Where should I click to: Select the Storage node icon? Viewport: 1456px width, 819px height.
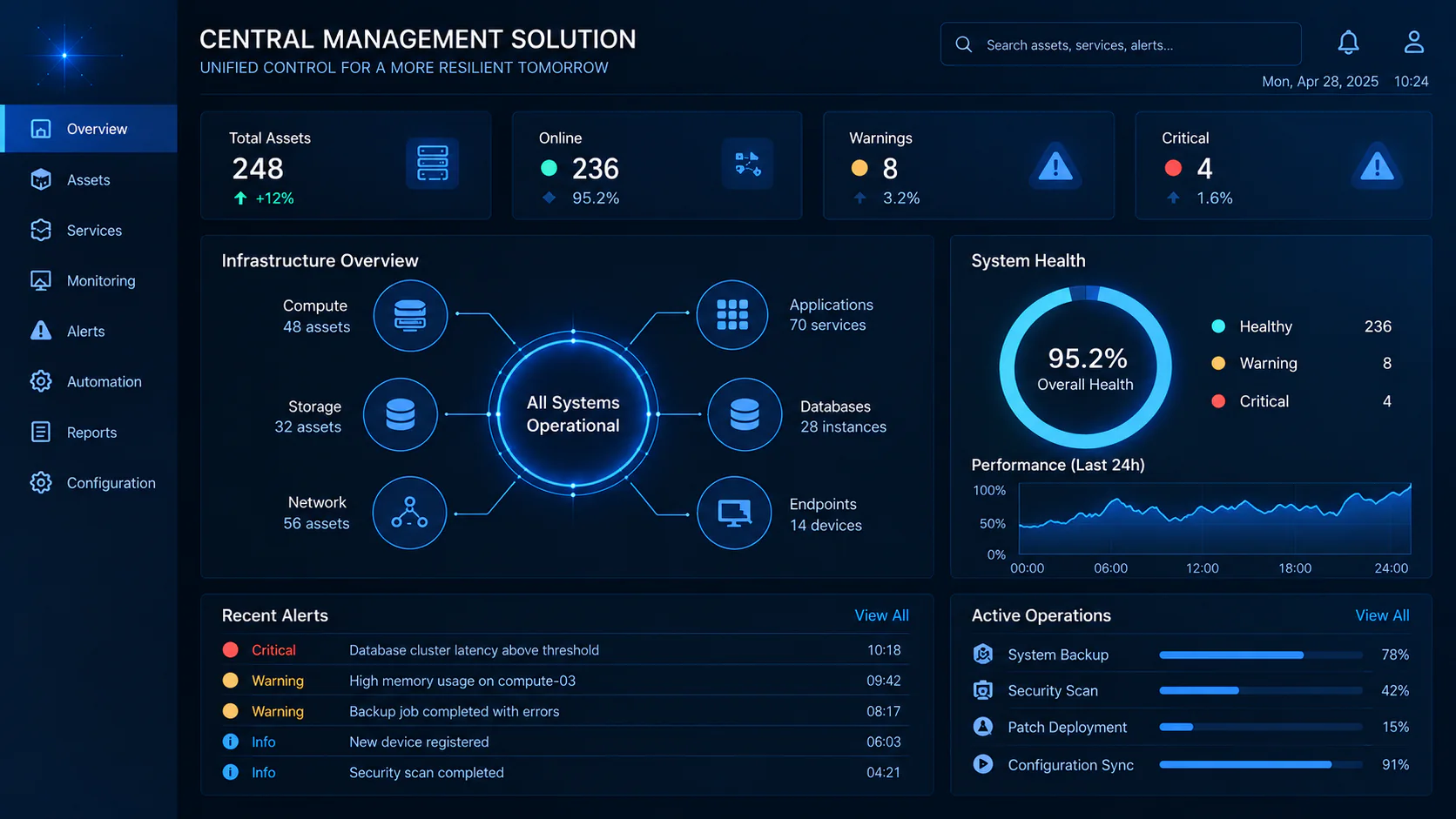click(401, 414)
